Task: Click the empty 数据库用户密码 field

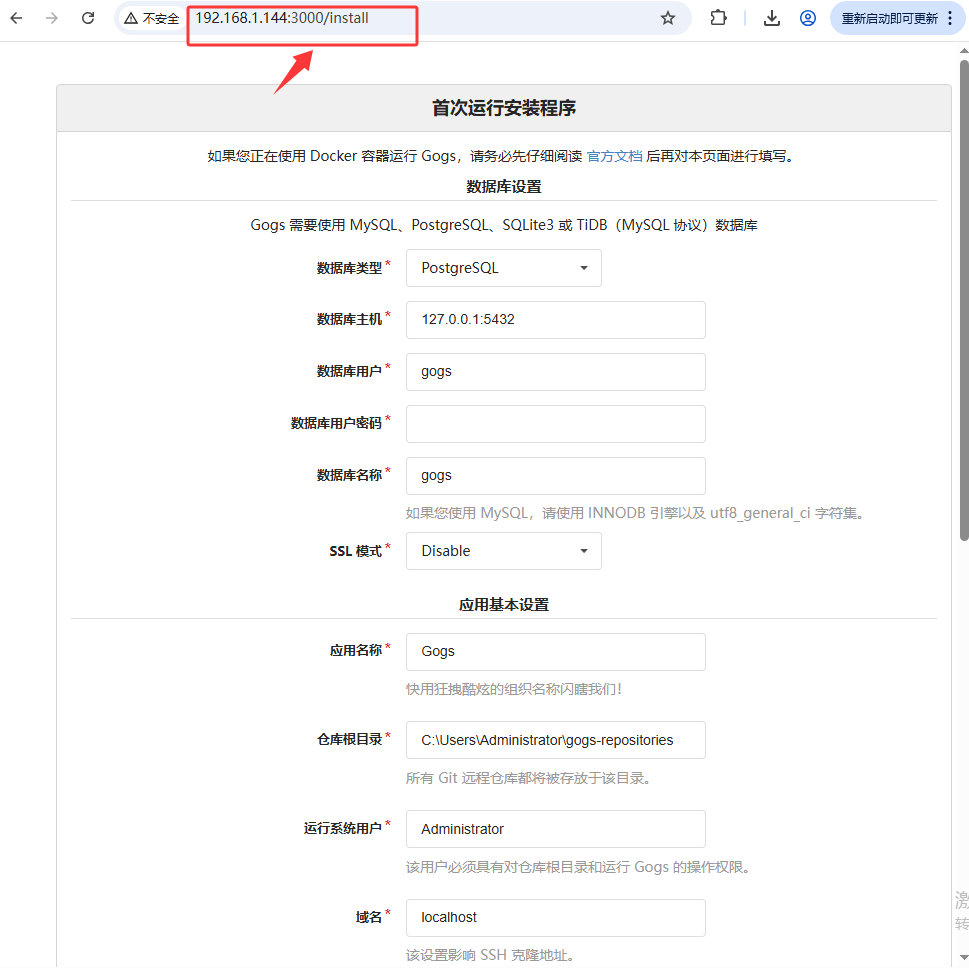Action: pos(555,423)
